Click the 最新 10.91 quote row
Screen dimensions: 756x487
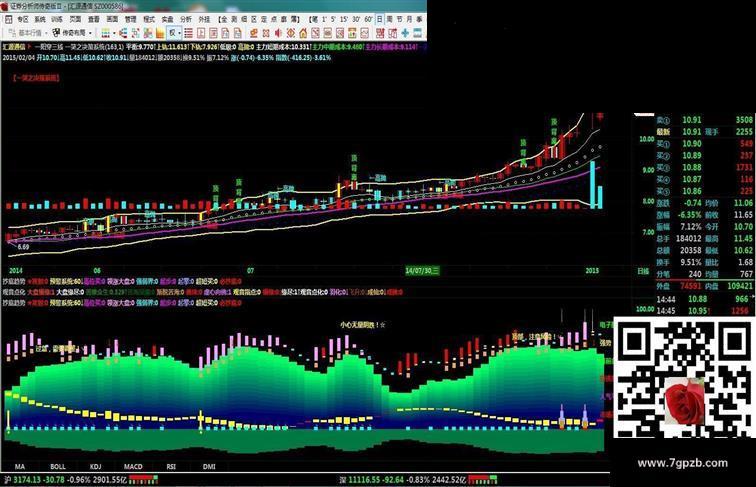click(704, 132)
